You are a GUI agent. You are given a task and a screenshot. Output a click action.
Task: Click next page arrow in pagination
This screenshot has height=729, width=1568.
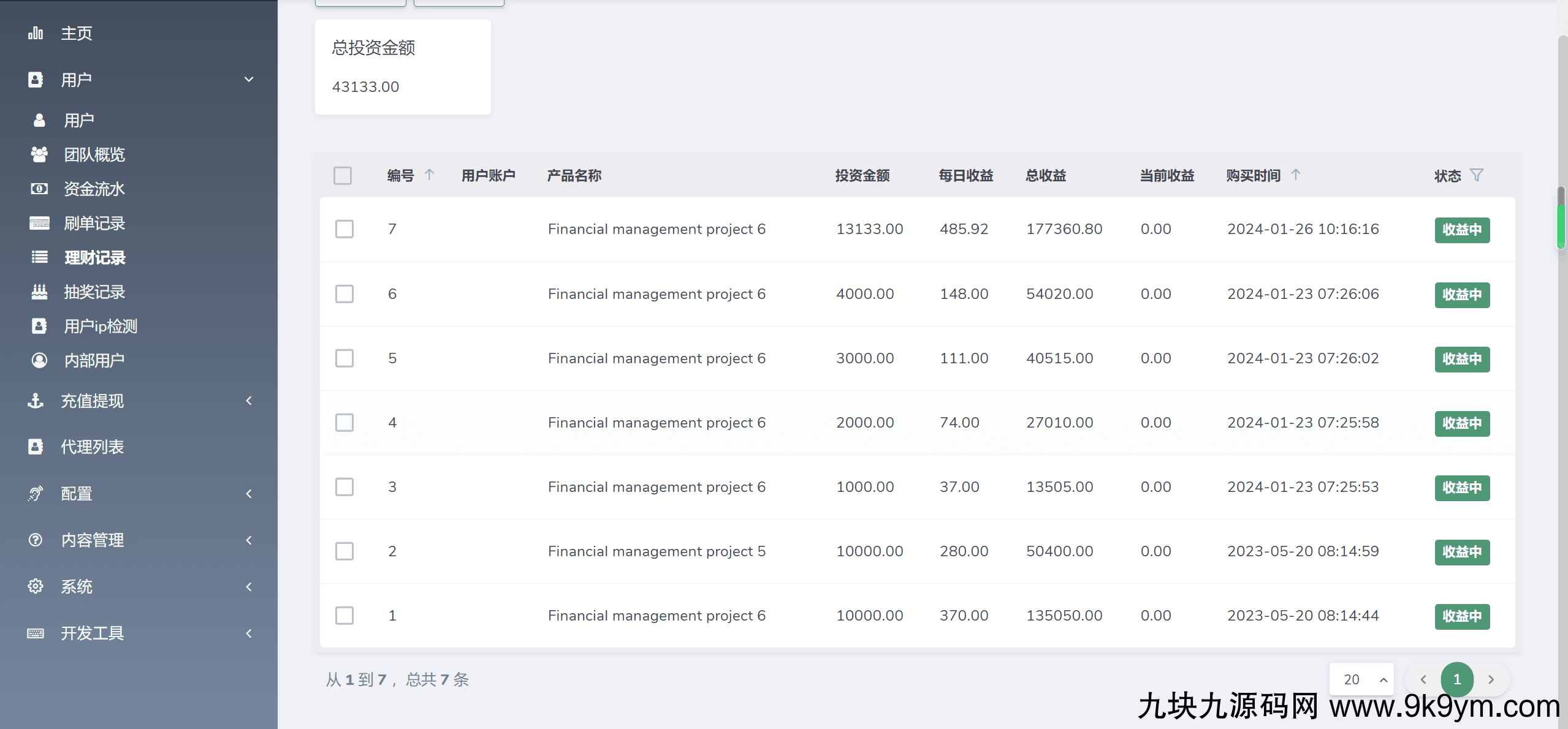[1491, 679]
